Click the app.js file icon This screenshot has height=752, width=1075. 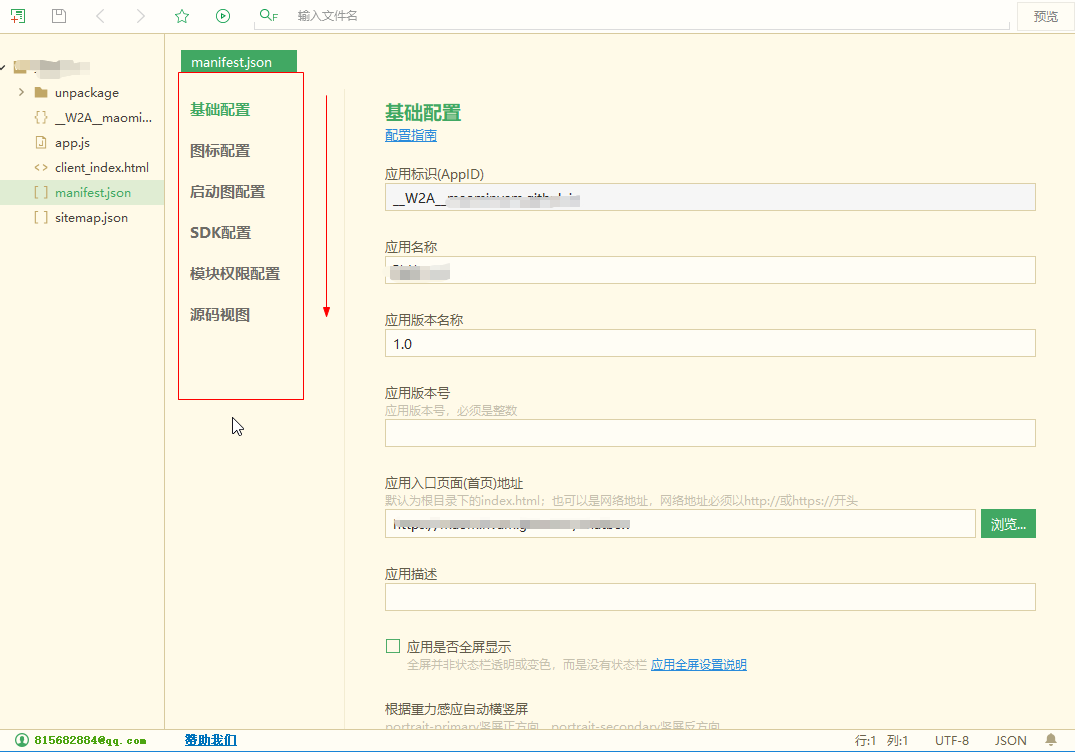(x=41, y=143)
